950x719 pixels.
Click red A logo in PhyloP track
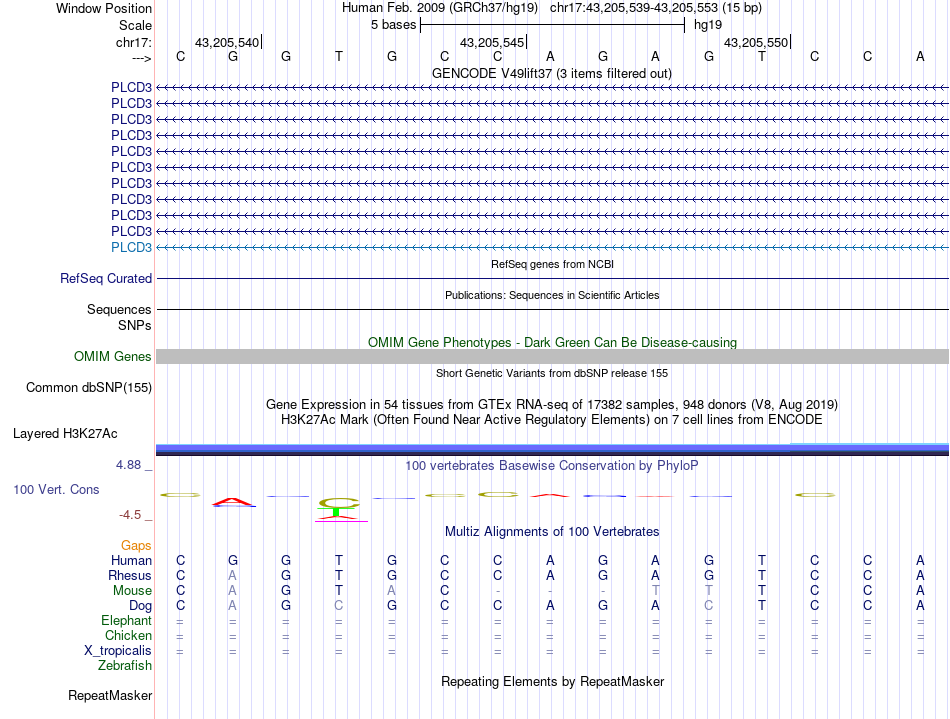233,502
